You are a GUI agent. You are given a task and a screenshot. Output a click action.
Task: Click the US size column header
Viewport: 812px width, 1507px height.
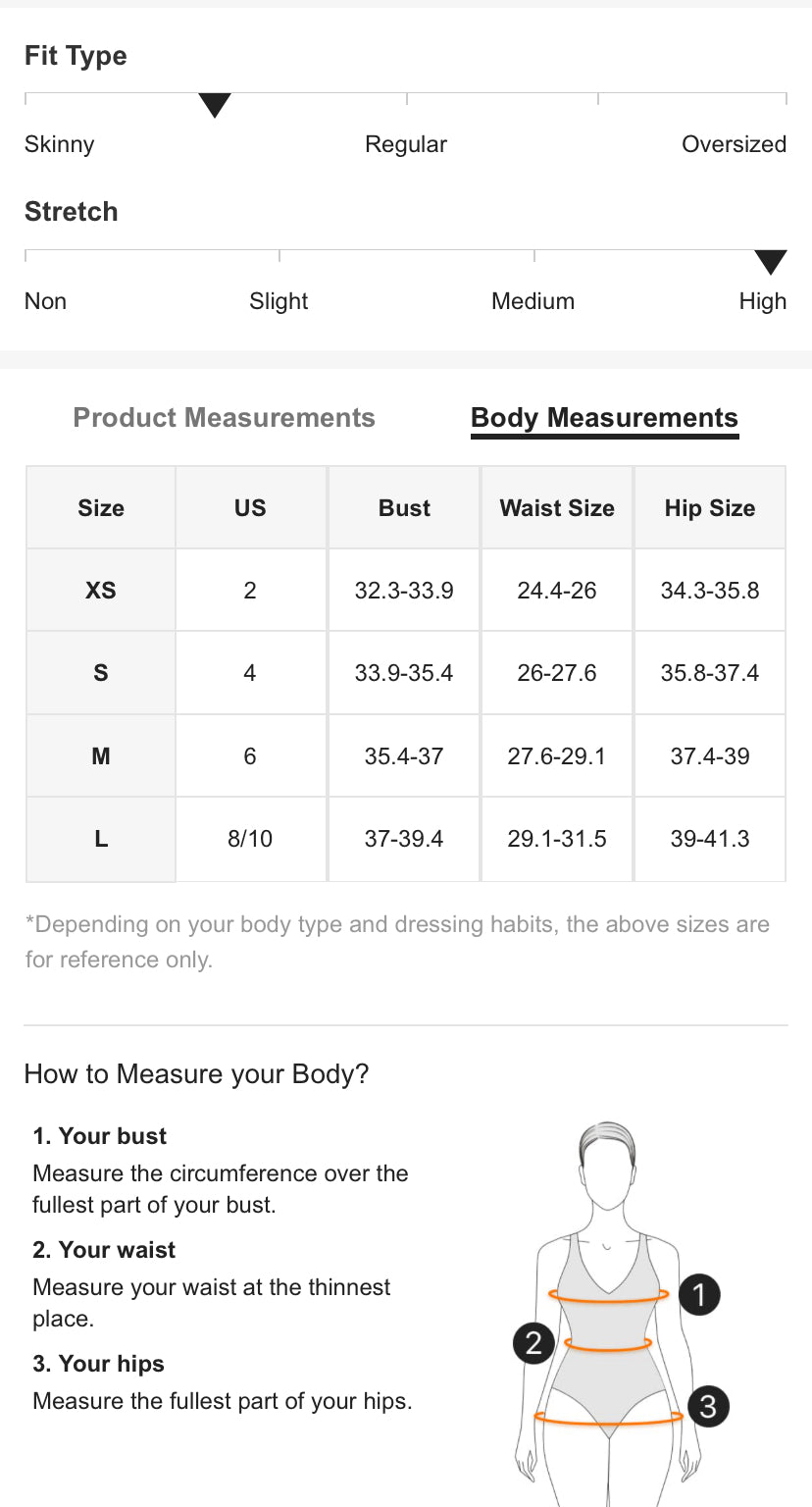[250, 508]
